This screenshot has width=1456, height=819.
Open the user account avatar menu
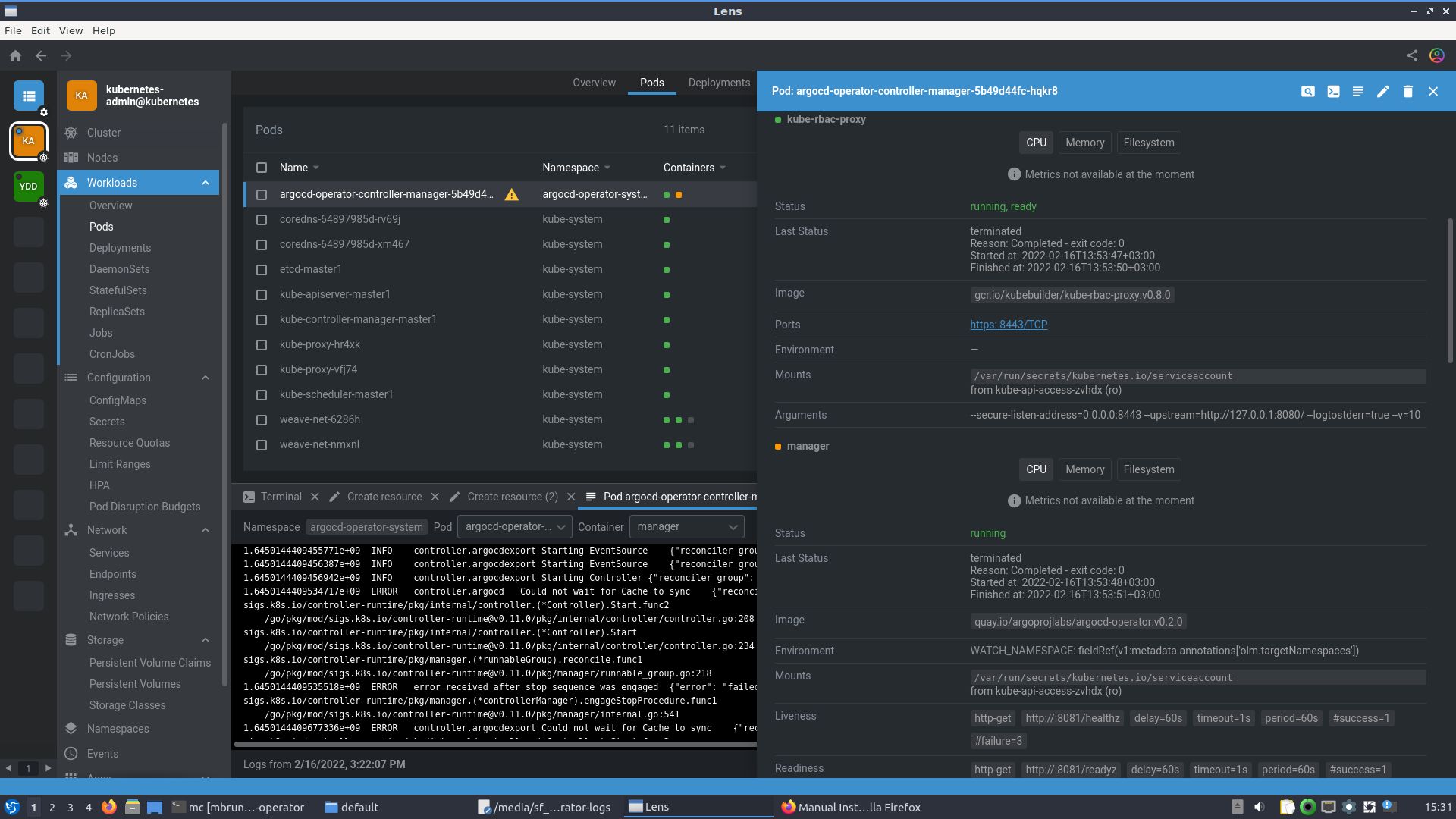(x=1436, y=55)
